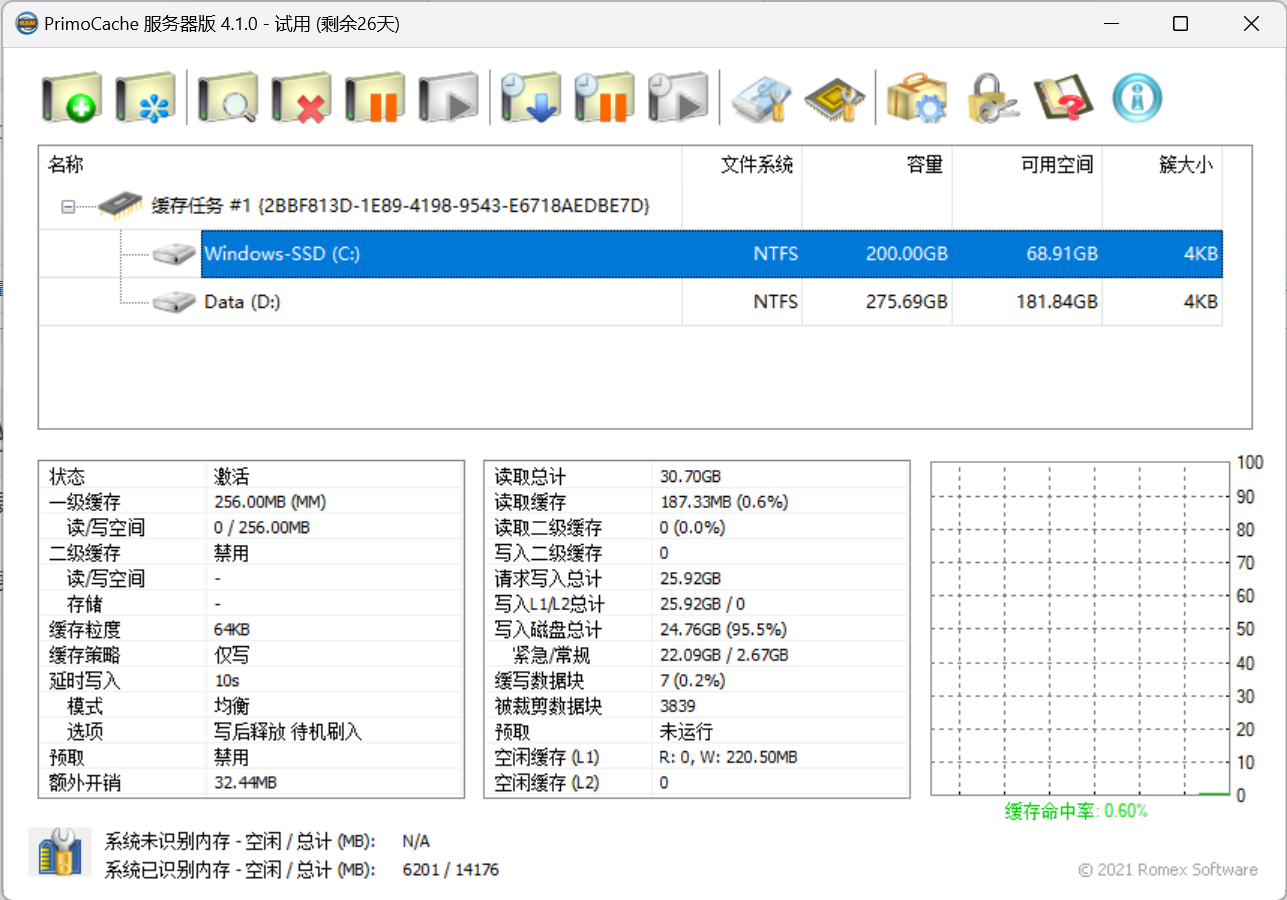Click the 68.91GB free space cell

[1062, 254]
